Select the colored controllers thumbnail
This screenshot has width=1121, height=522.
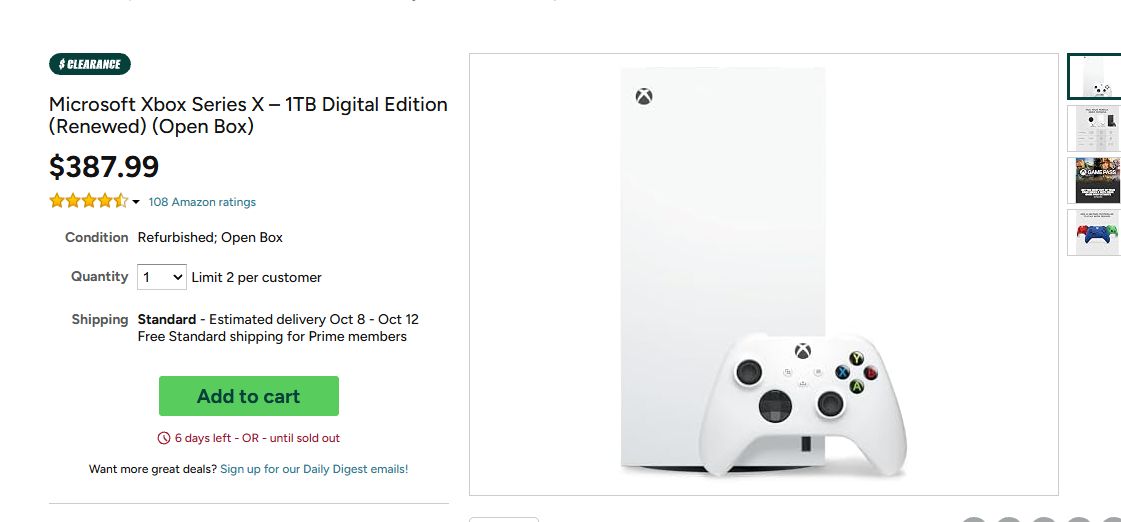click(x=1094, y=232)
